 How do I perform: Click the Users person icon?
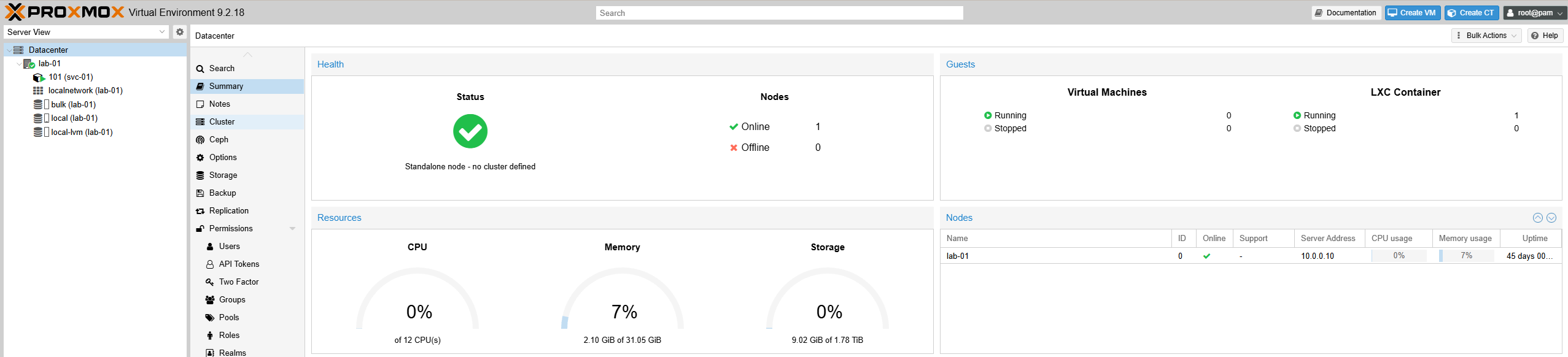(210, 247)
